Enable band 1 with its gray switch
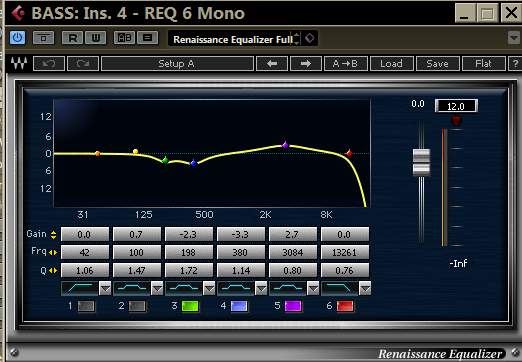Viewport: 522px width, 362px height. (86, 306)
